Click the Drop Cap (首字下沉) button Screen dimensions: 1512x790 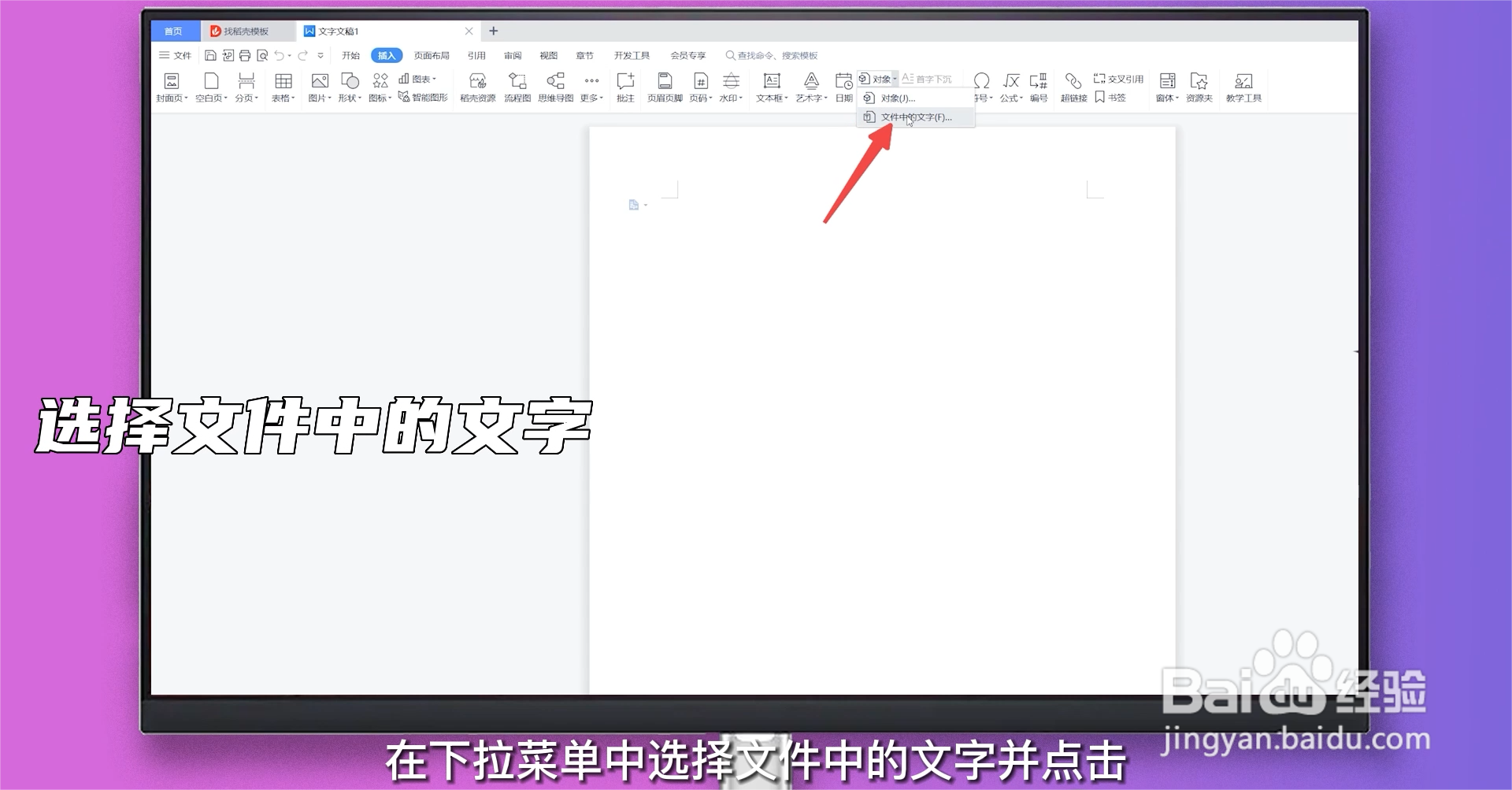coord(927,79)
